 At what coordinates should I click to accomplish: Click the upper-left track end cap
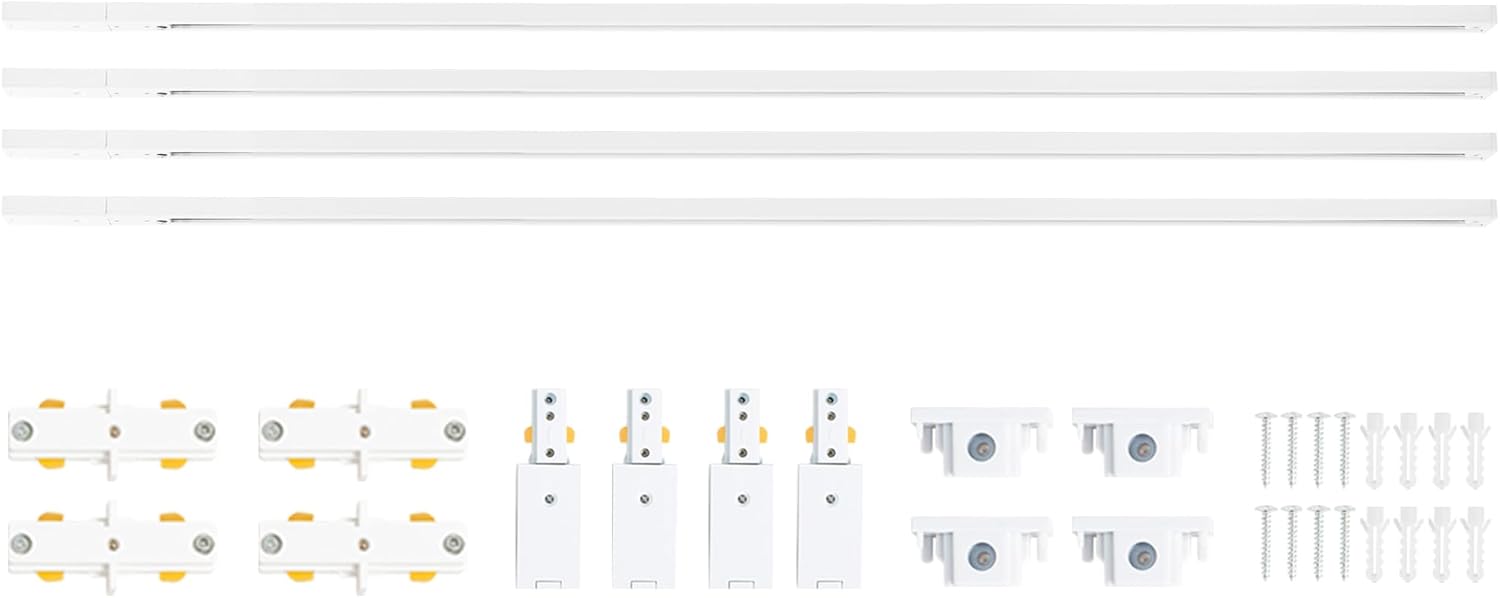[981, 440]
